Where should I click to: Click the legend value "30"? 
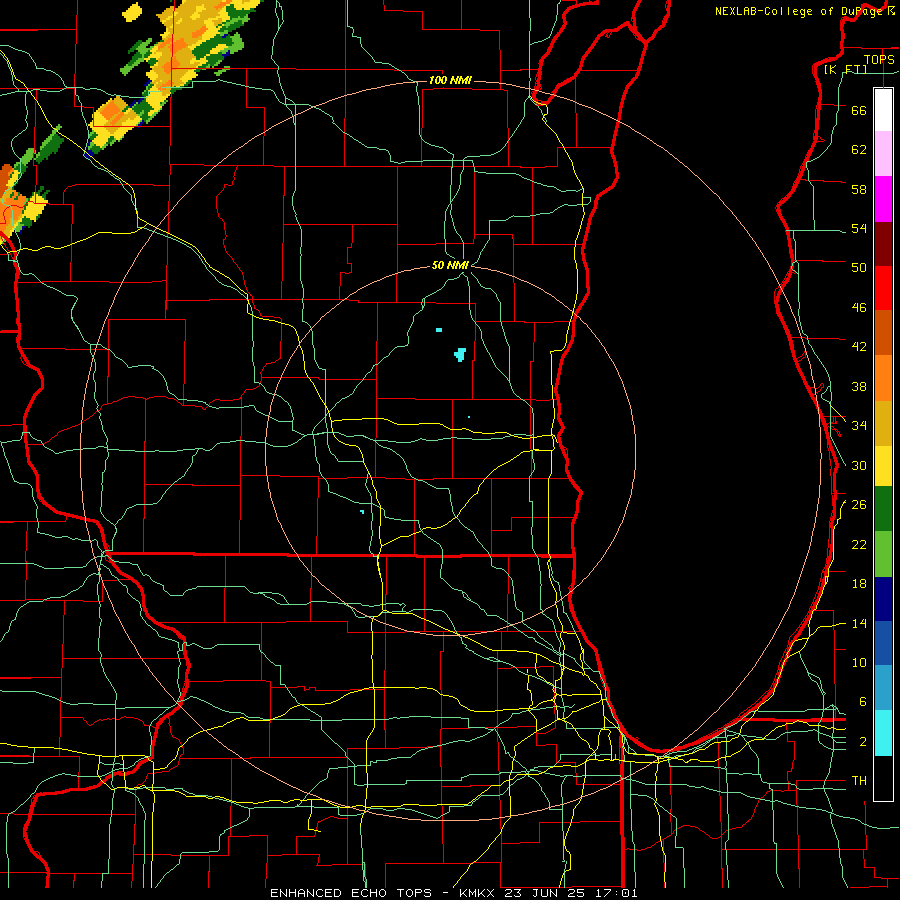(x=859, y=465)
